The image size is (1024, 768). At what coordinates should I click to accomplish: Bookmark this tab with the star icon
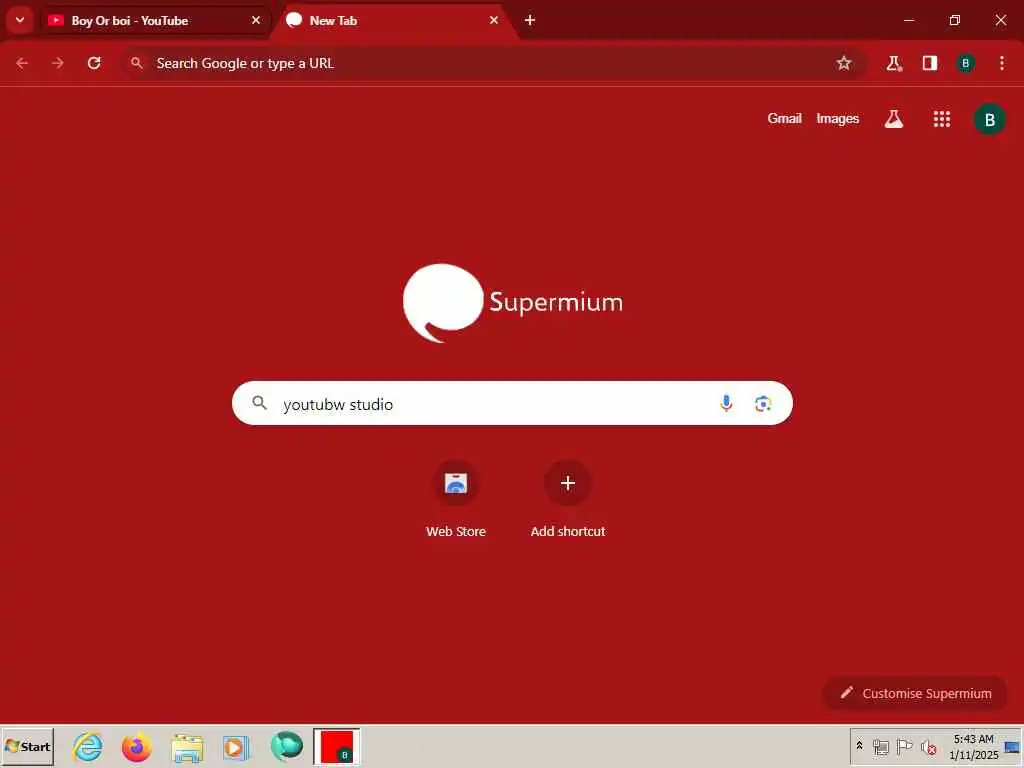[x=844, y=63]
